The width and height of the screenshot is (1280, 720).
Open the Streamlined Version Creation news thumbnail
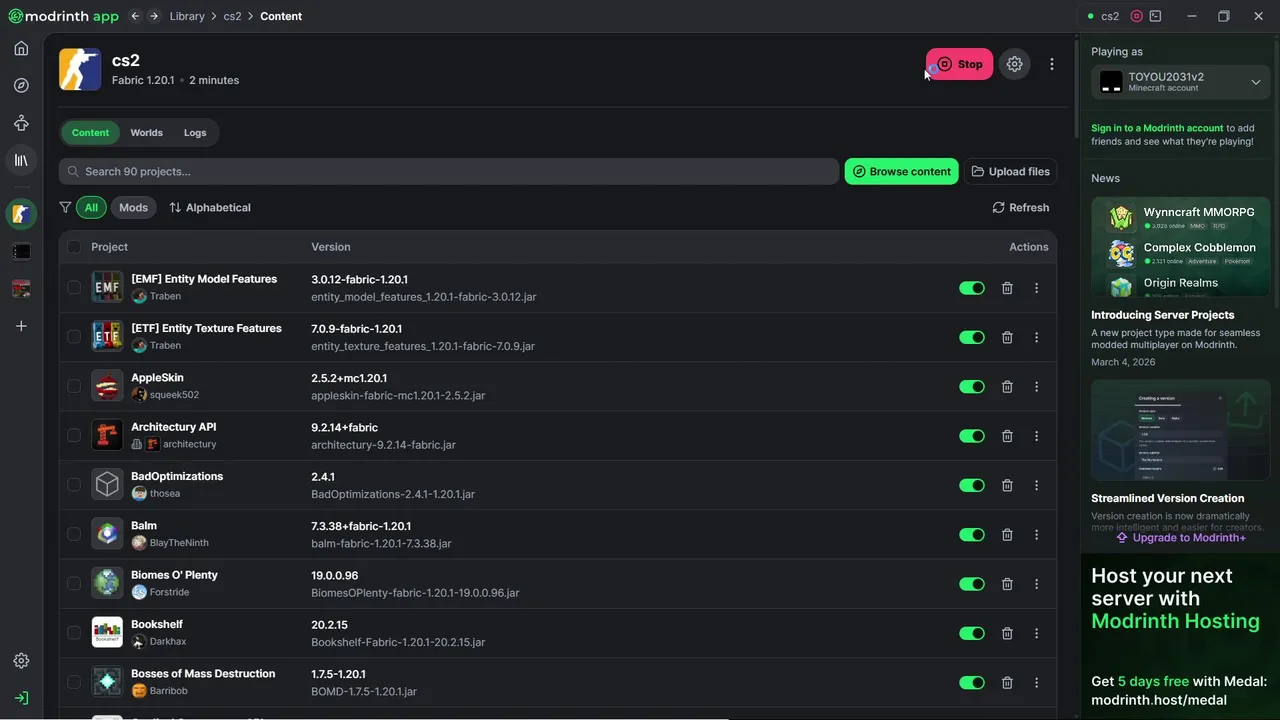[x=1181, y=430]
